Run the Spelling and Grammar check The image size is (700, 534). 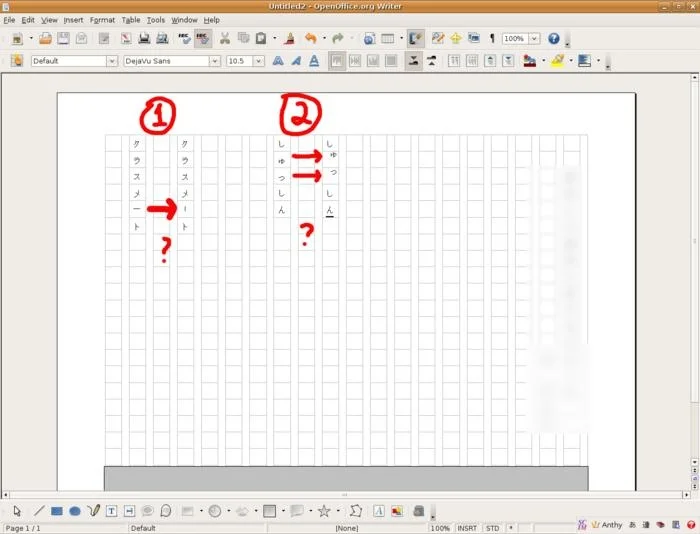pyautogui.click(x=184, y=39)
